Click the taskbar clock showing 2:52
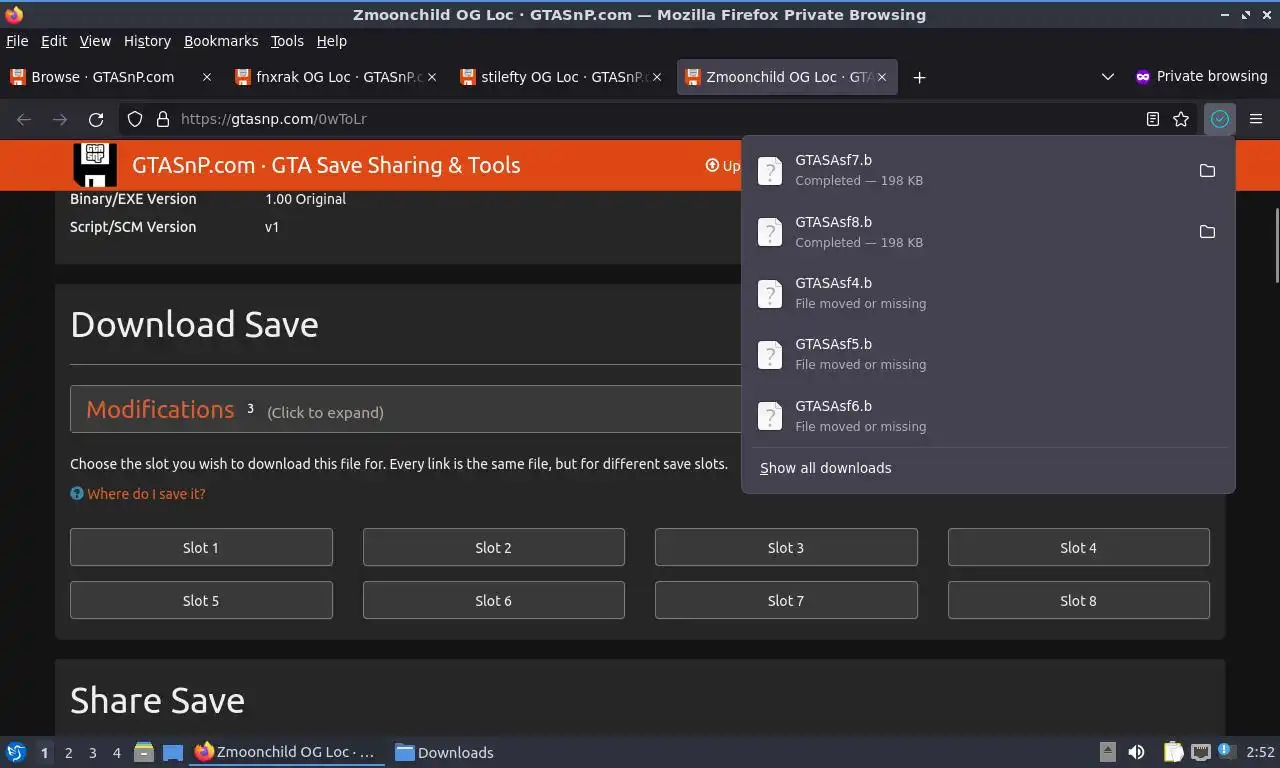 (1260, 752)
